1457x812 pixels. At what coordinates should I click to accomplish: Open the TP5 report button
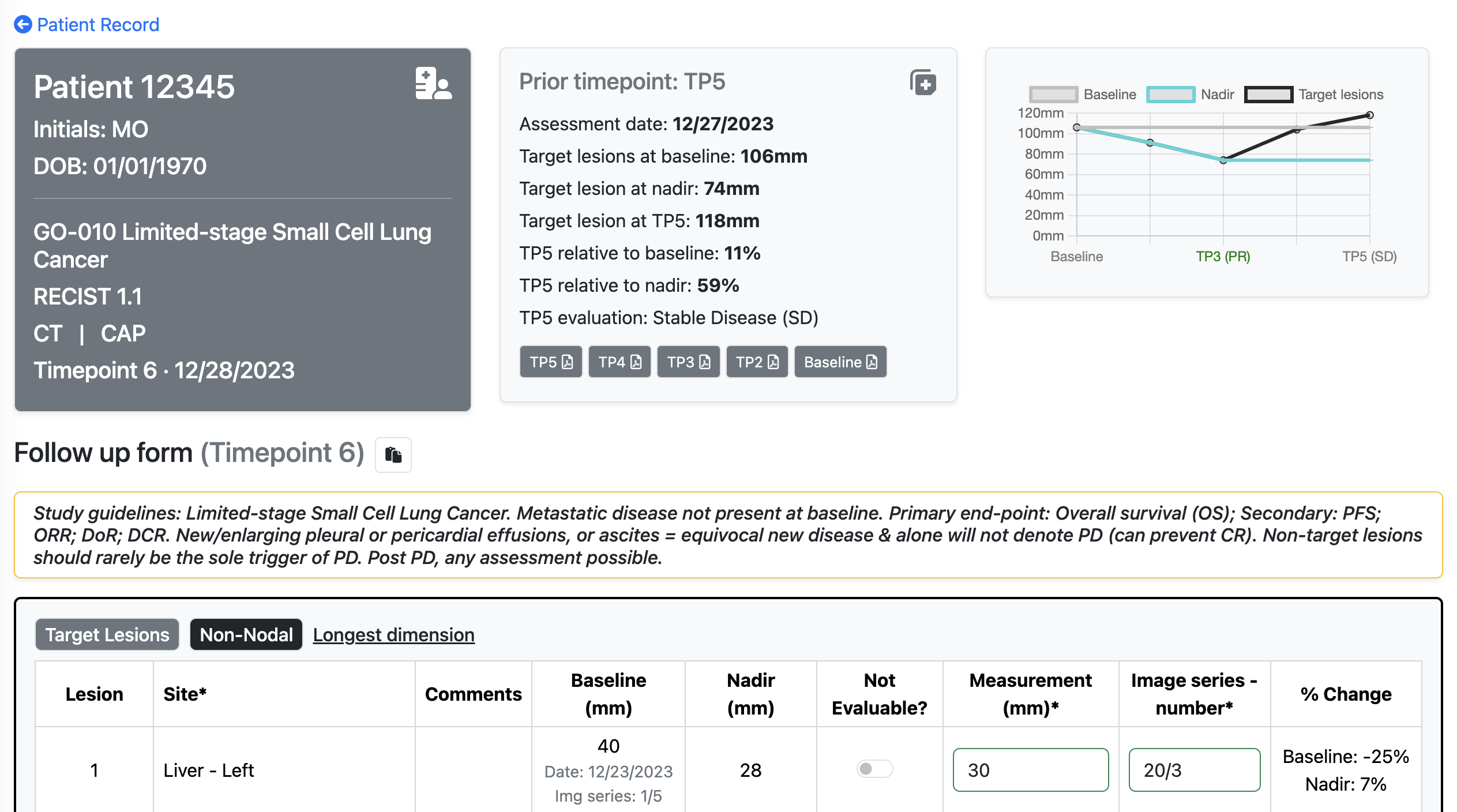[x=551, y=362]
